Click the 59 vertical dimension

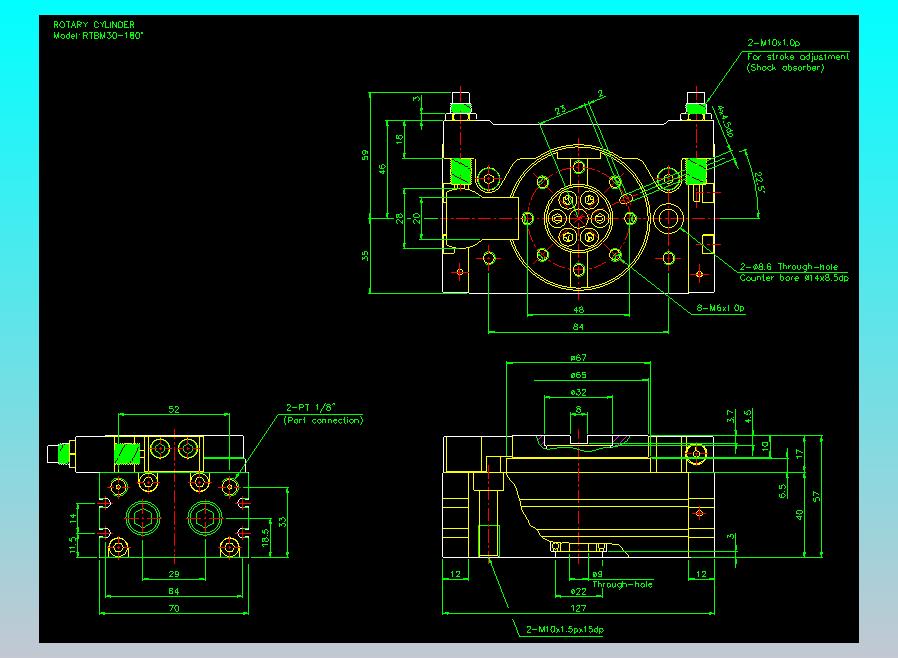pos(365,155)
